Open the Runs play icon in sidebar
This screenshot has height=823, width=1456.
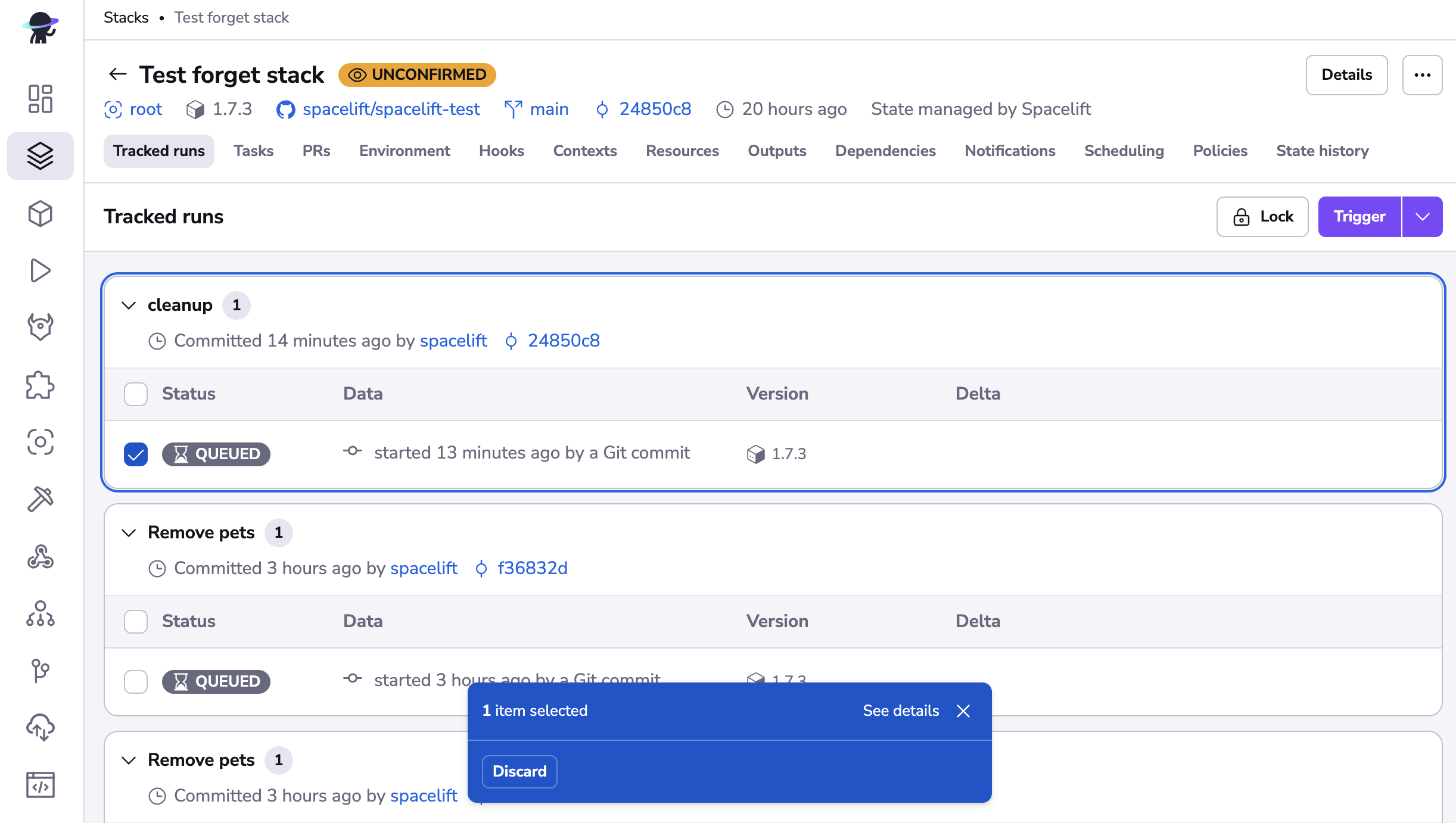click(40, 270)
